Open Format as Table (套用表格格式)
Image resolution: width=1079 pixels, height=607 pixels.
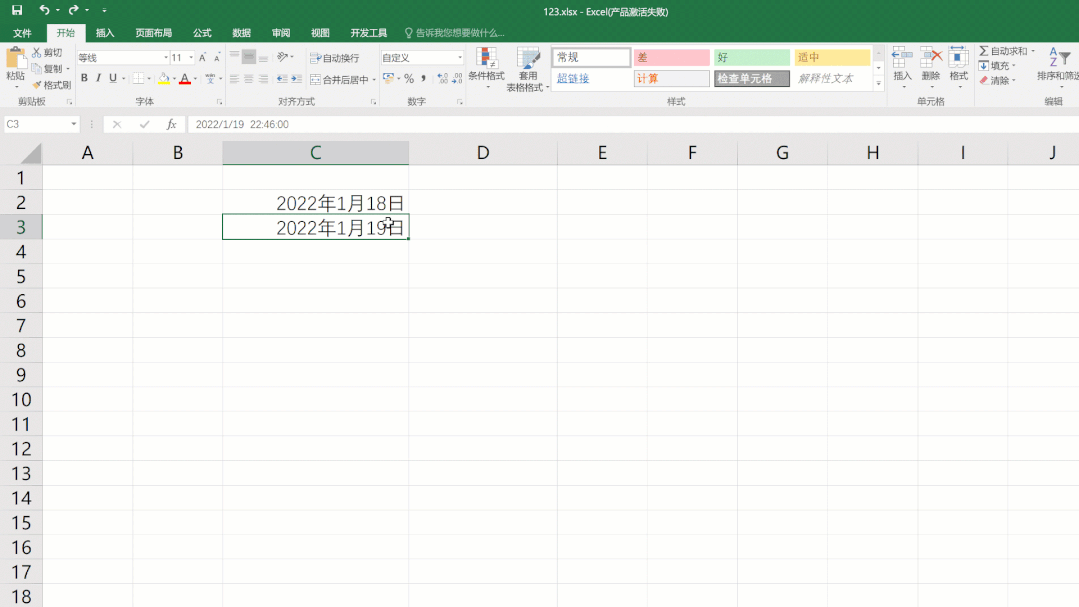point(528,70)
